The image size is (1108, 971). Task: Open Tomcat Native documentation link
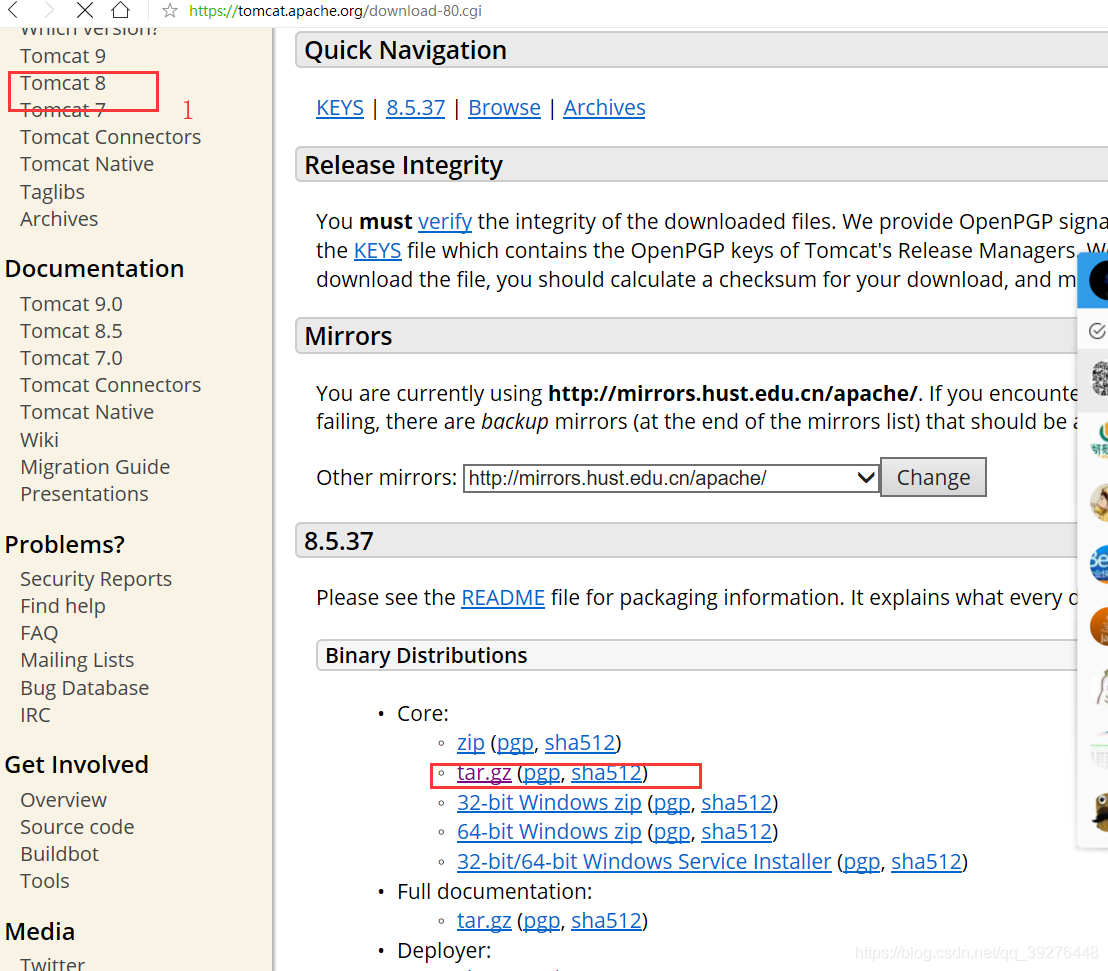(87, 412)
